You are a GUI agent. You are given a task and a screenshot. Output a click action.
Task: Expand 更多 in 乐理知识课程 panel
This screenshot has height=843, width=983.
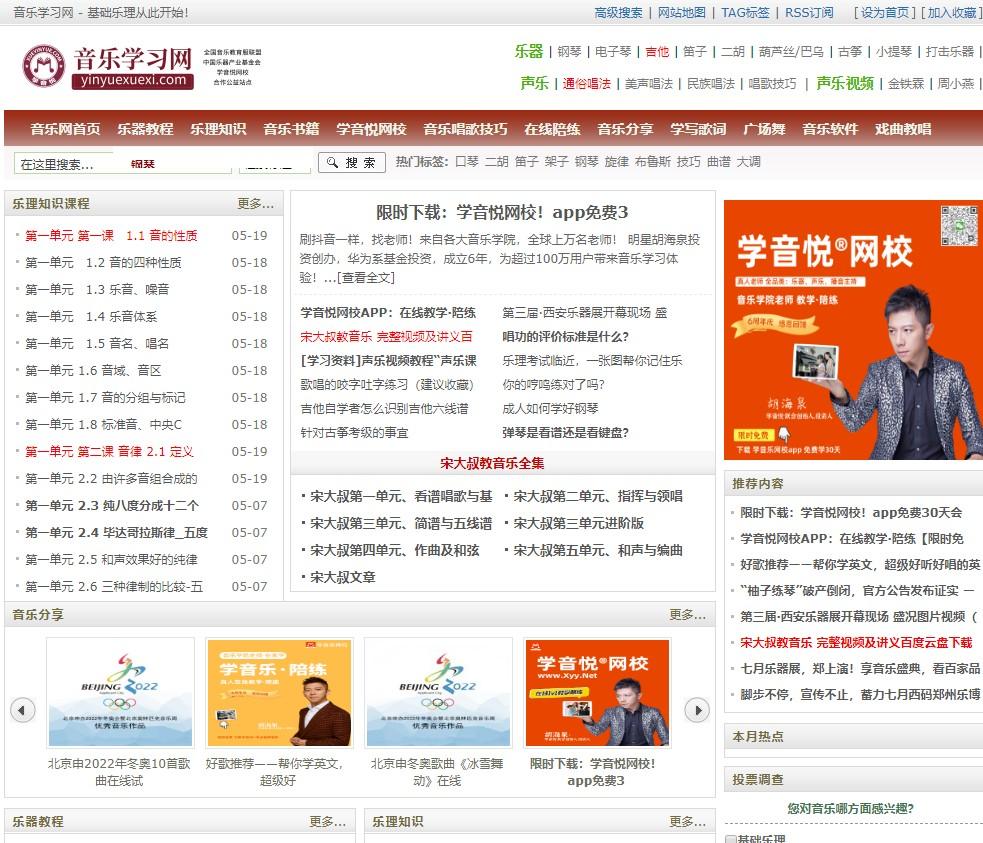click(x=255, y=204)
